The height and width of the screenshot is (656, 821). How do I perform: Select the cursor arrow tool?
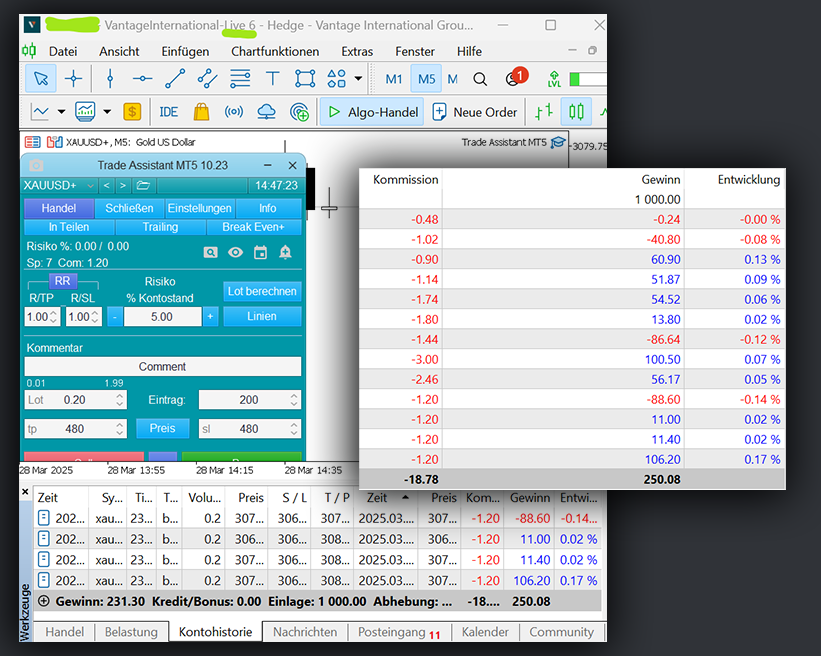pos(41,79)
